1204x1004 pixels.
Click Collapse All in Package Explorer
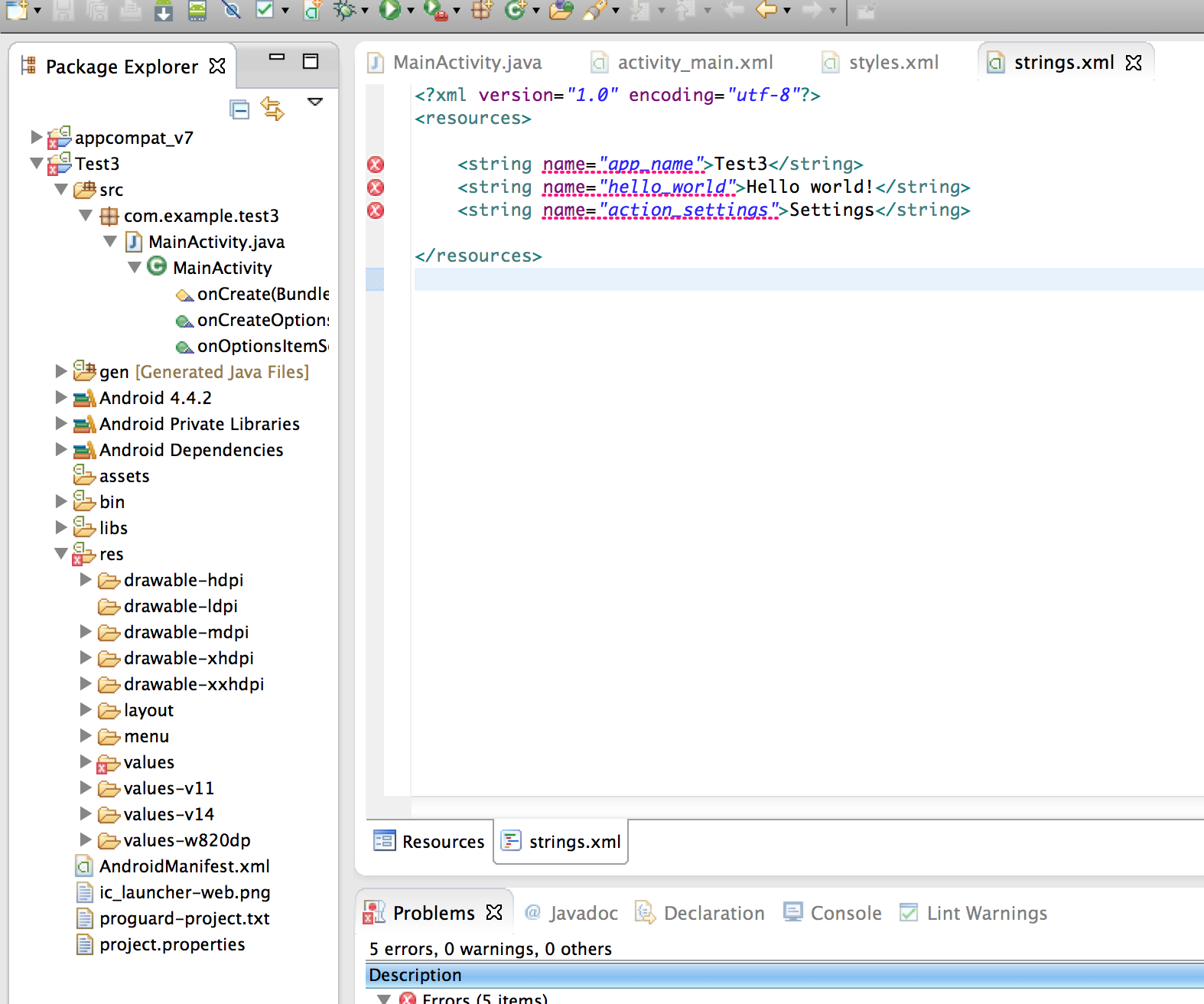239,110
